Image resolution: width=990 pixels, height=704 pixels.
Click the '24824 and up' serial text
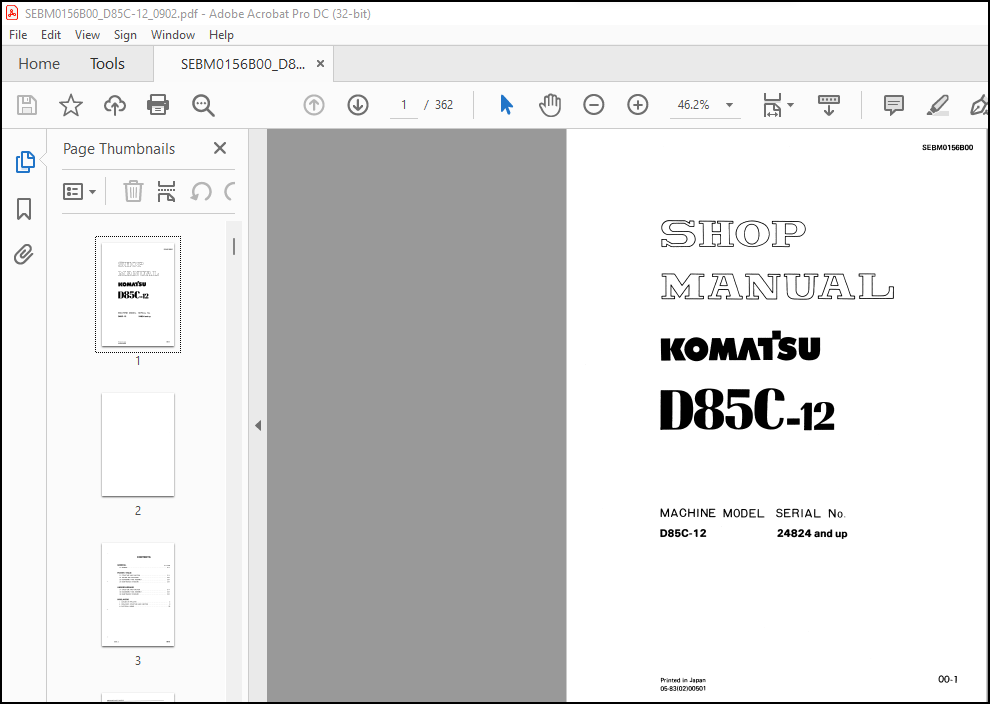coord(812,534)
